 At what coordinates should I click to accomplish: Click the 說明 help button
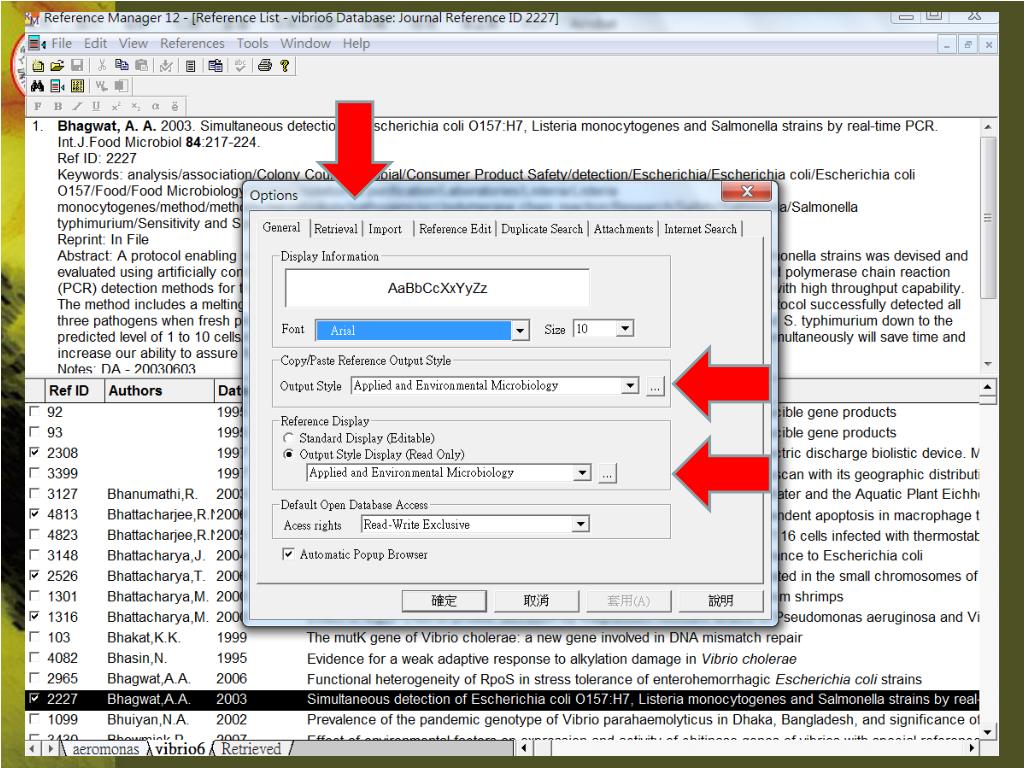(x=721, y=601)
